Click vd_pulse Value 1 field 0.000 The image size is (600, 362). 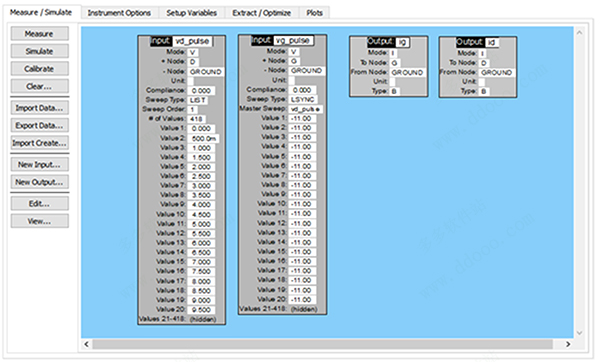click(201, 129)
